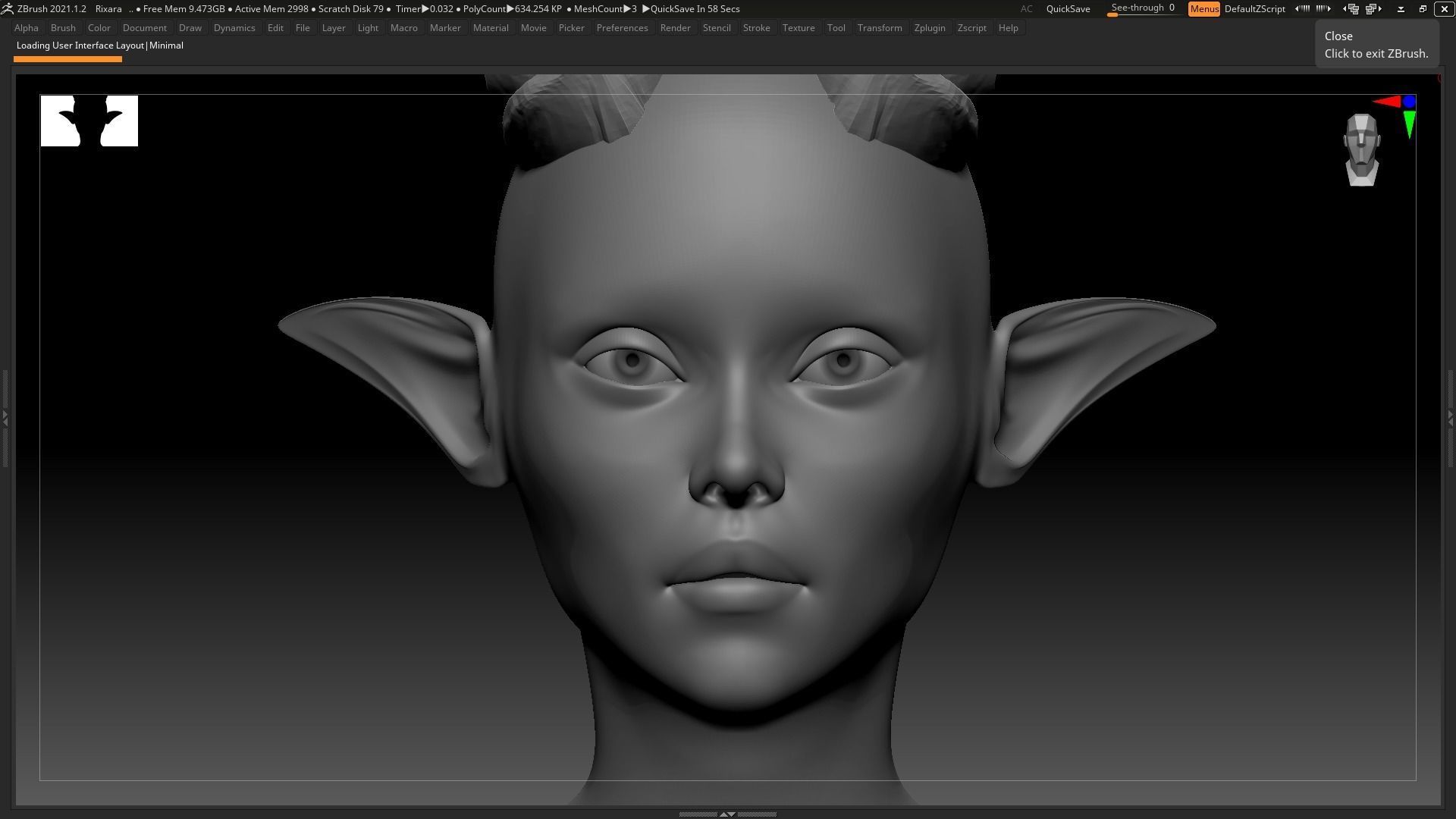The image size is (1456, 819).
Task: Toggle the orange Menus switch
Action: tap(1204, 8)
